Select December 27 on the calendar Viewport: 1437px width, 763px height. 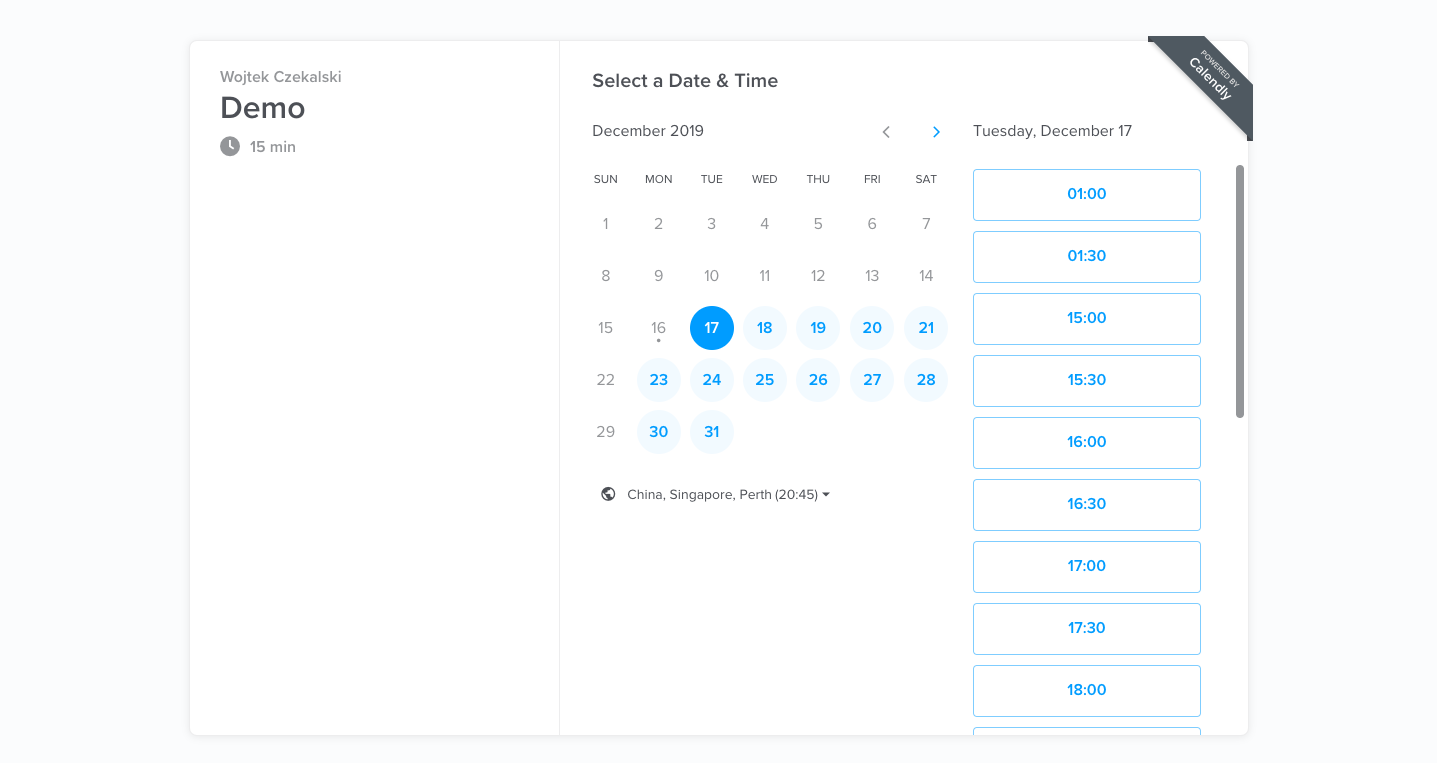(x=872, y=380)
